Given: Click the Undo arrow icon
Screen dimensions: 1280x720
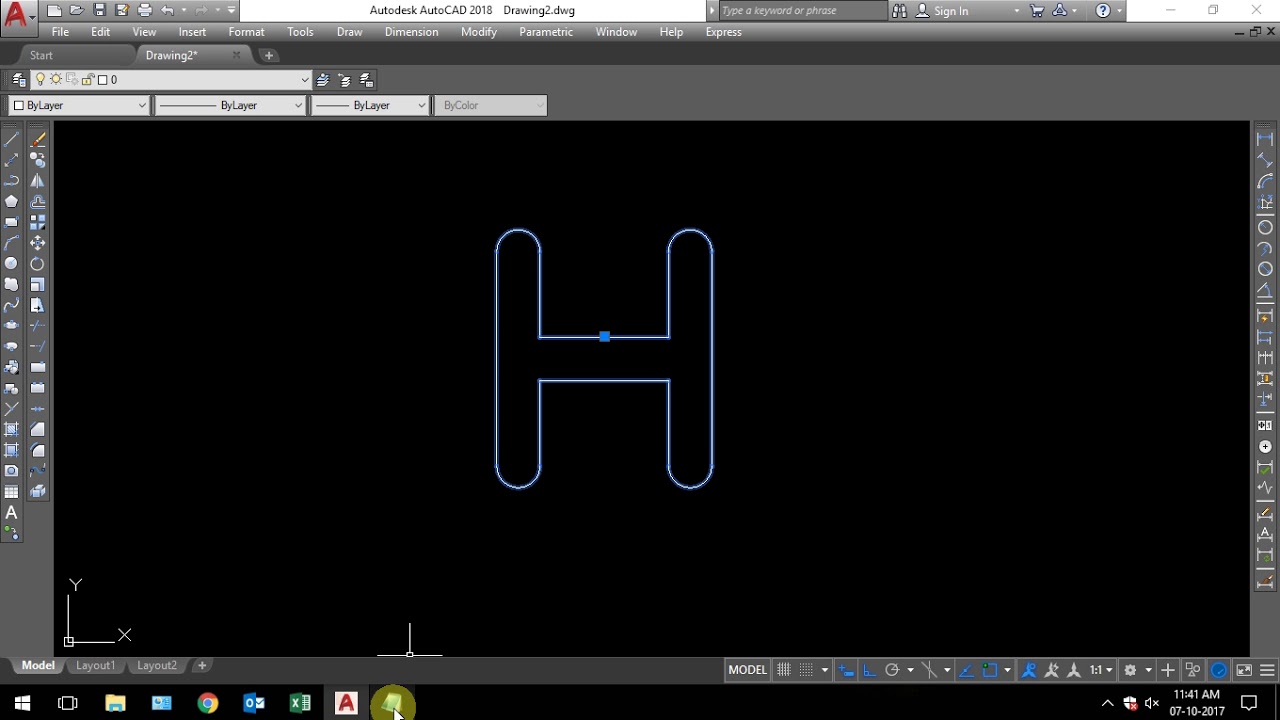Looking at the screenshot, I should 168,10.
